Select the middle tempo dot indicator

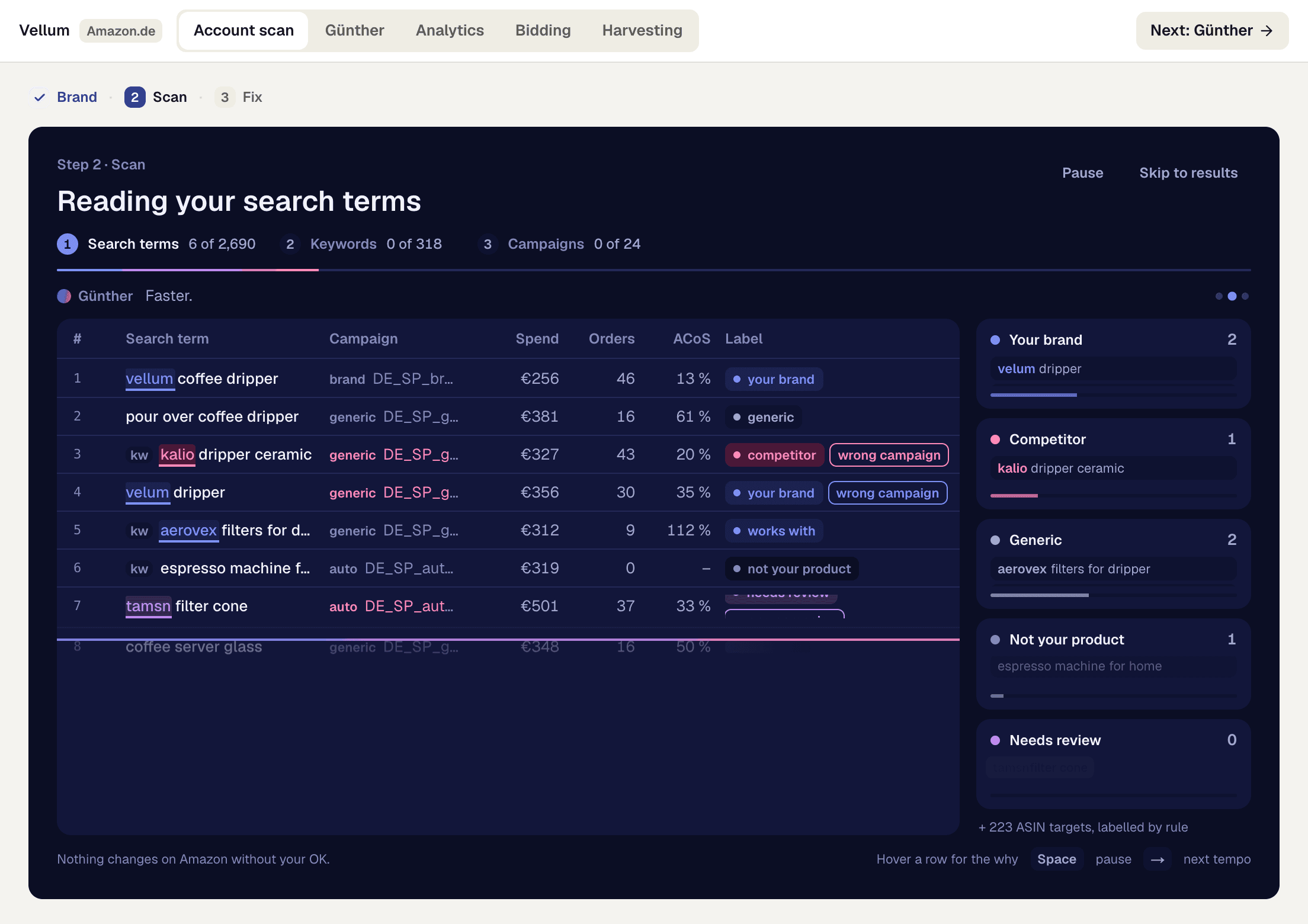[x=1232, y=296]
